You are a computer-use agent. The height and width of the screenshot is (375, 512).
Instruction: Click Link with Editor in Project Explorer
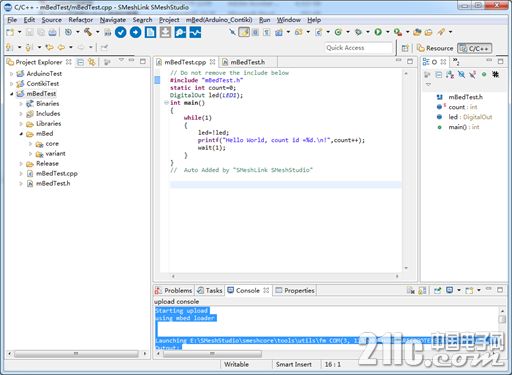[x=91, y=62]
